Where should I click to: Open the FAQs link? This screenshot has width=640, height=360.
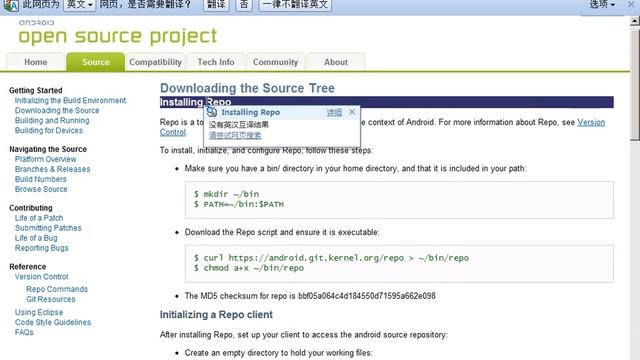[24, 332]
